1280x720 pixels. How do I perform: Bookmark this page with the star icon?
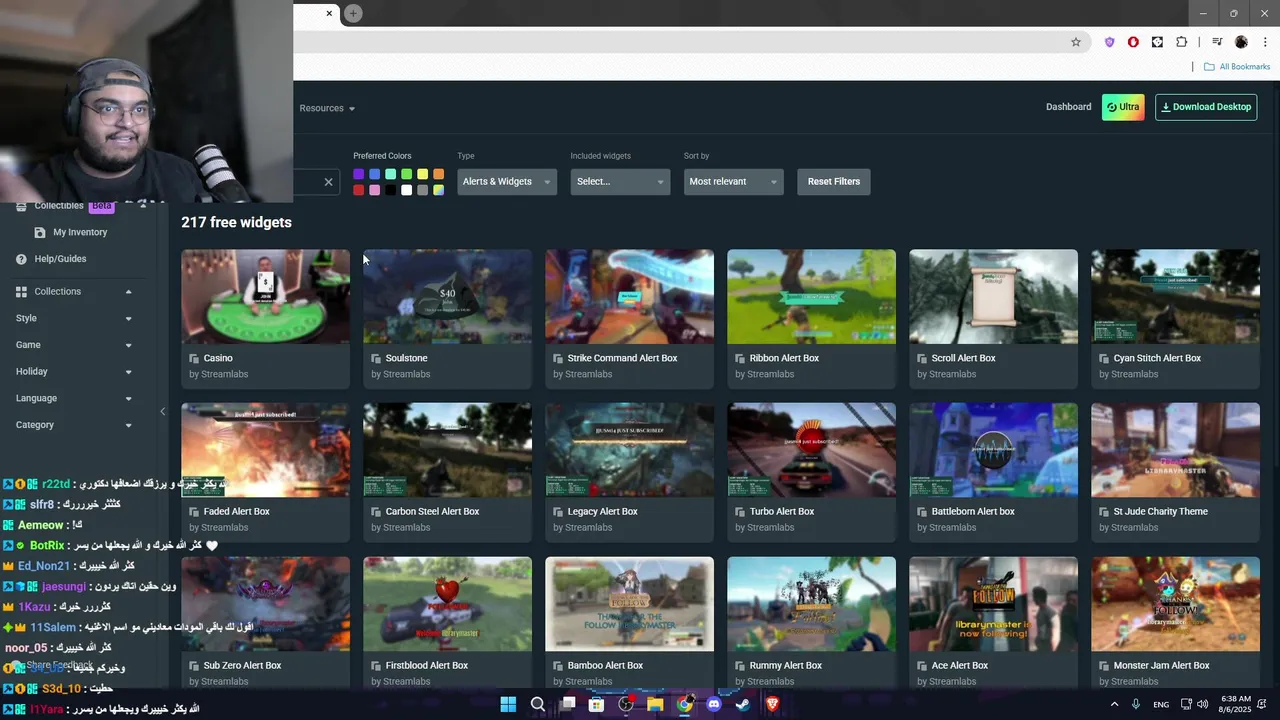[x=1076, y=42]
